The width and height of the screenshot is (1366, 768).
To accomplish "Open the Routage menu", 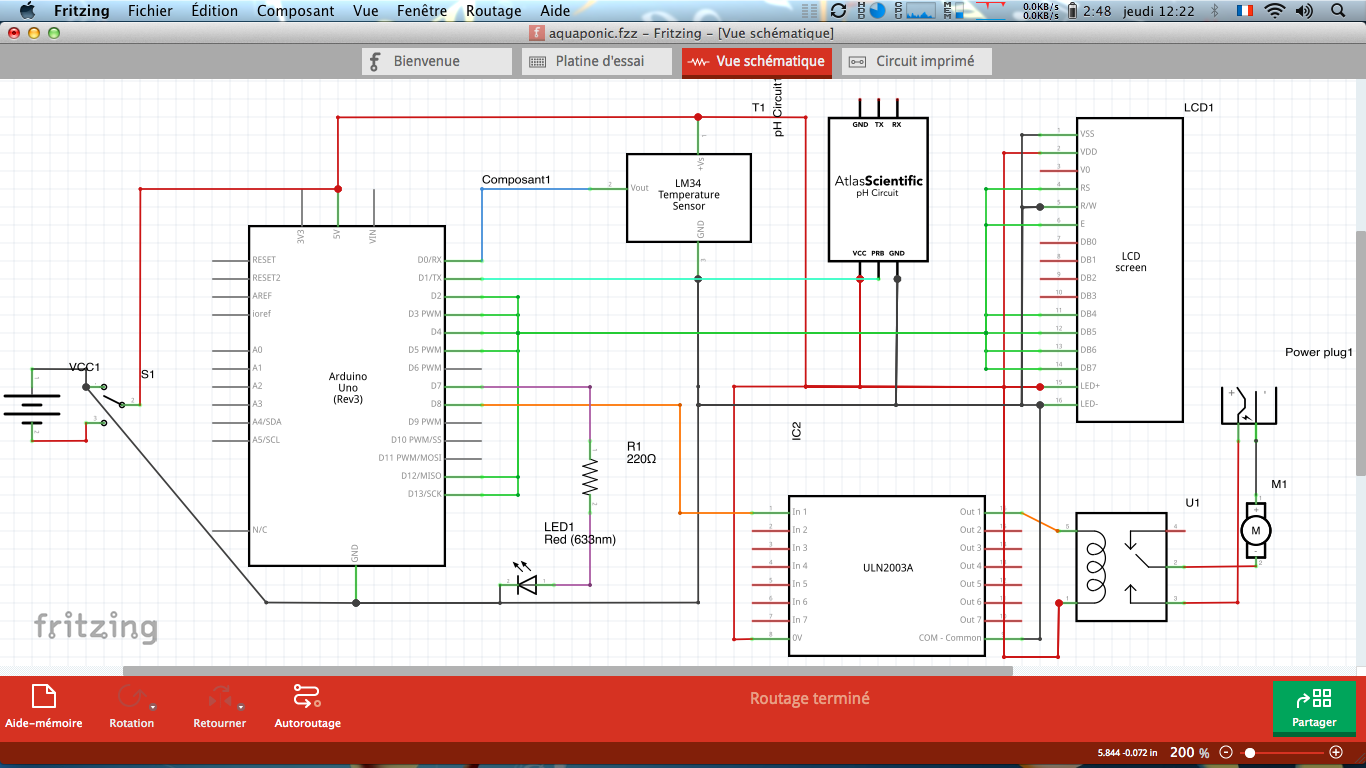I will coord(493,11).
